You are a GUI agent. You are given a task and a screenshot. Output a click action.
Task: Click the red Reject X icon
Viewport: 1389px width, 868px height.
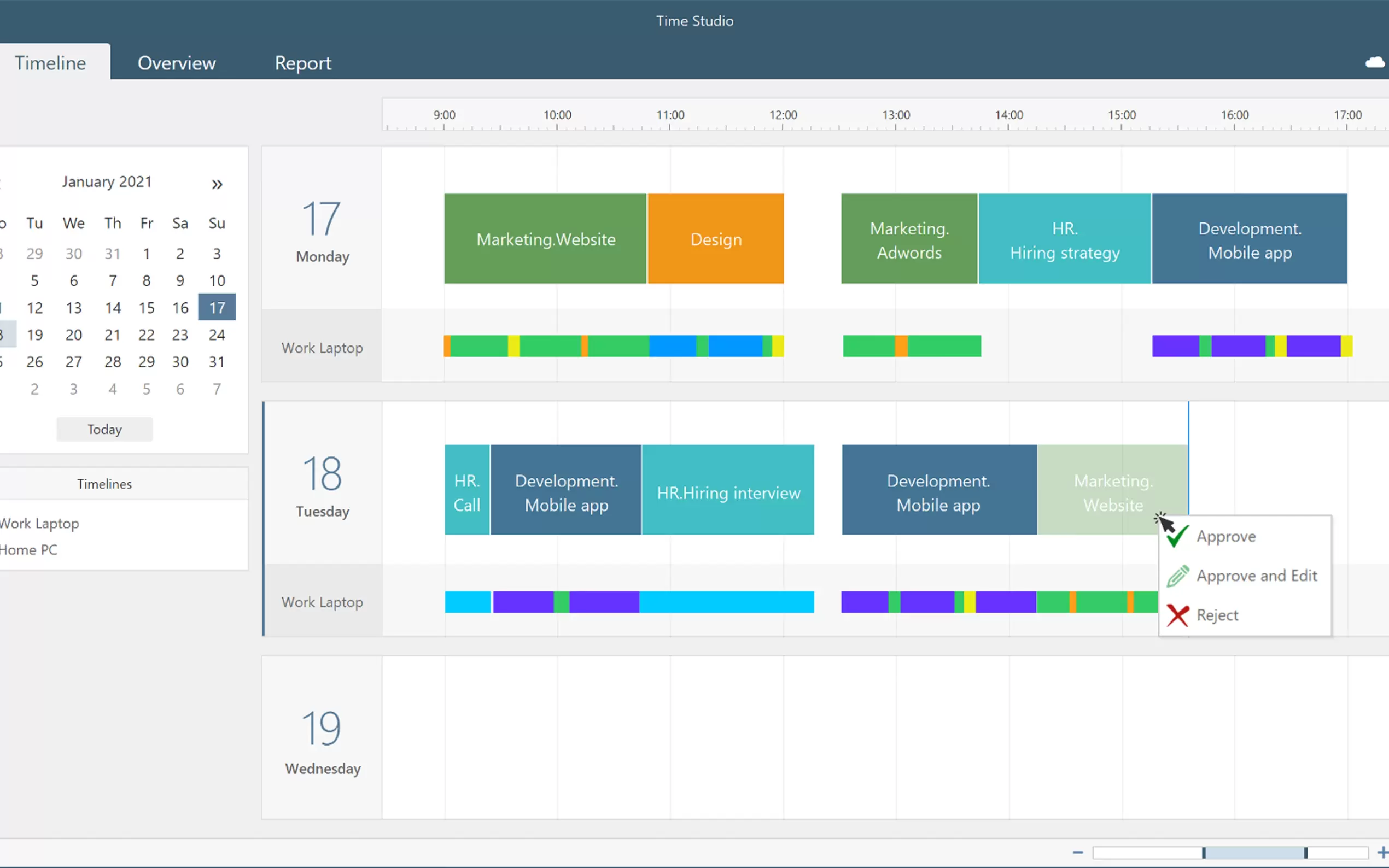coord(1177,615)
